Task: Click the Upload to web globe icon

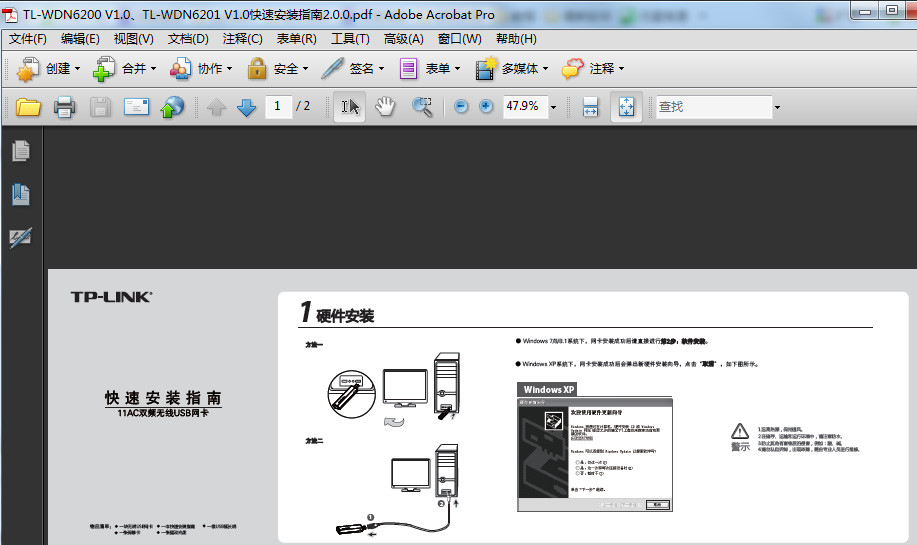Action: pos(172,106)
